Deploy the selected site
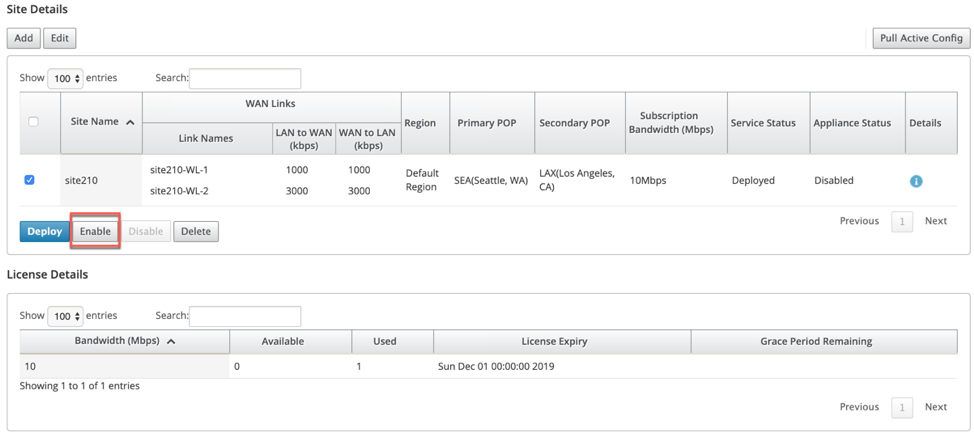 pos(45,232)
